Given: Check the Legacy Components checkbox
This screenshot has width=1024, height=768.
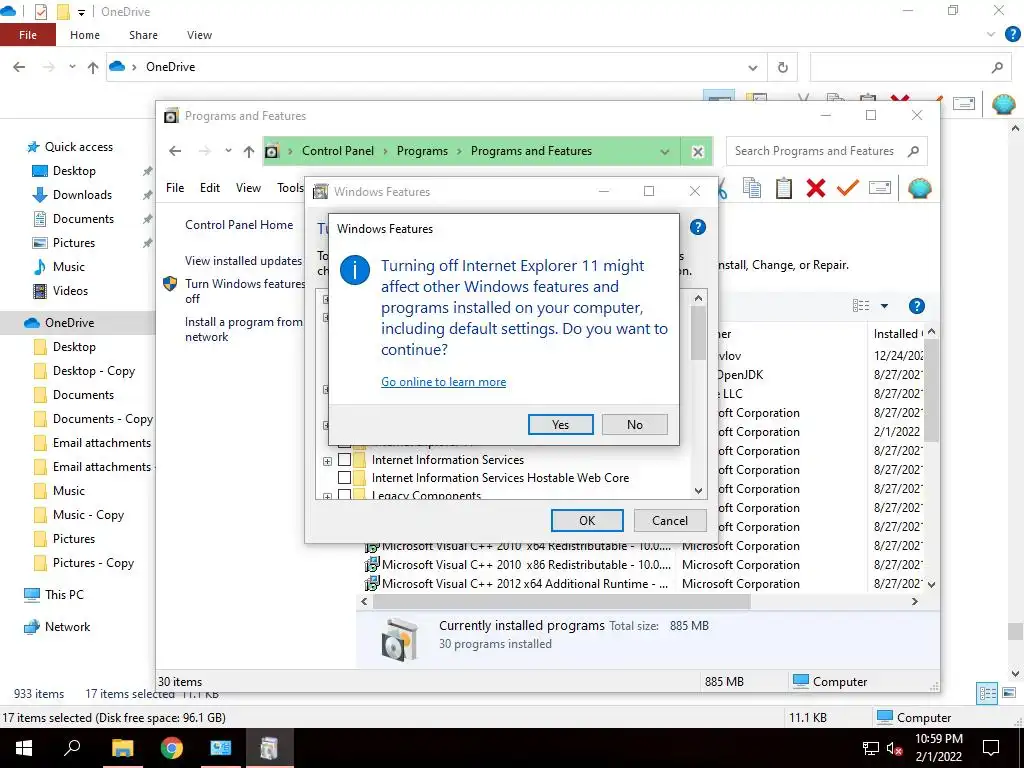Looking at the screenshot, I should coord(344,494).
